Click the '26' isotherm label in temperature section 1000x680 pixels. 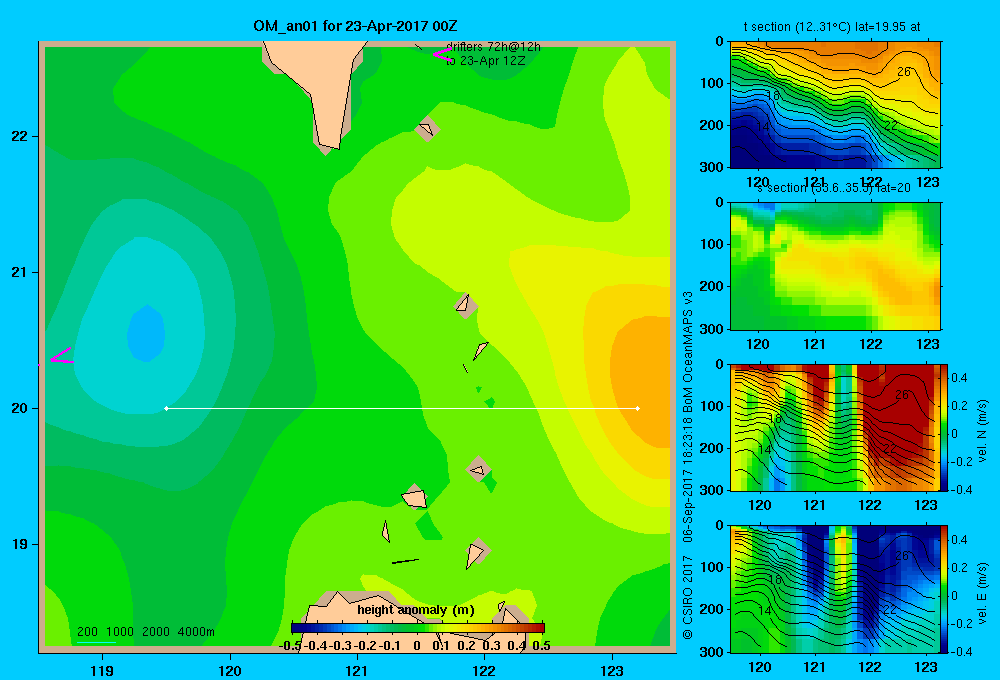[x=904, y=72]
